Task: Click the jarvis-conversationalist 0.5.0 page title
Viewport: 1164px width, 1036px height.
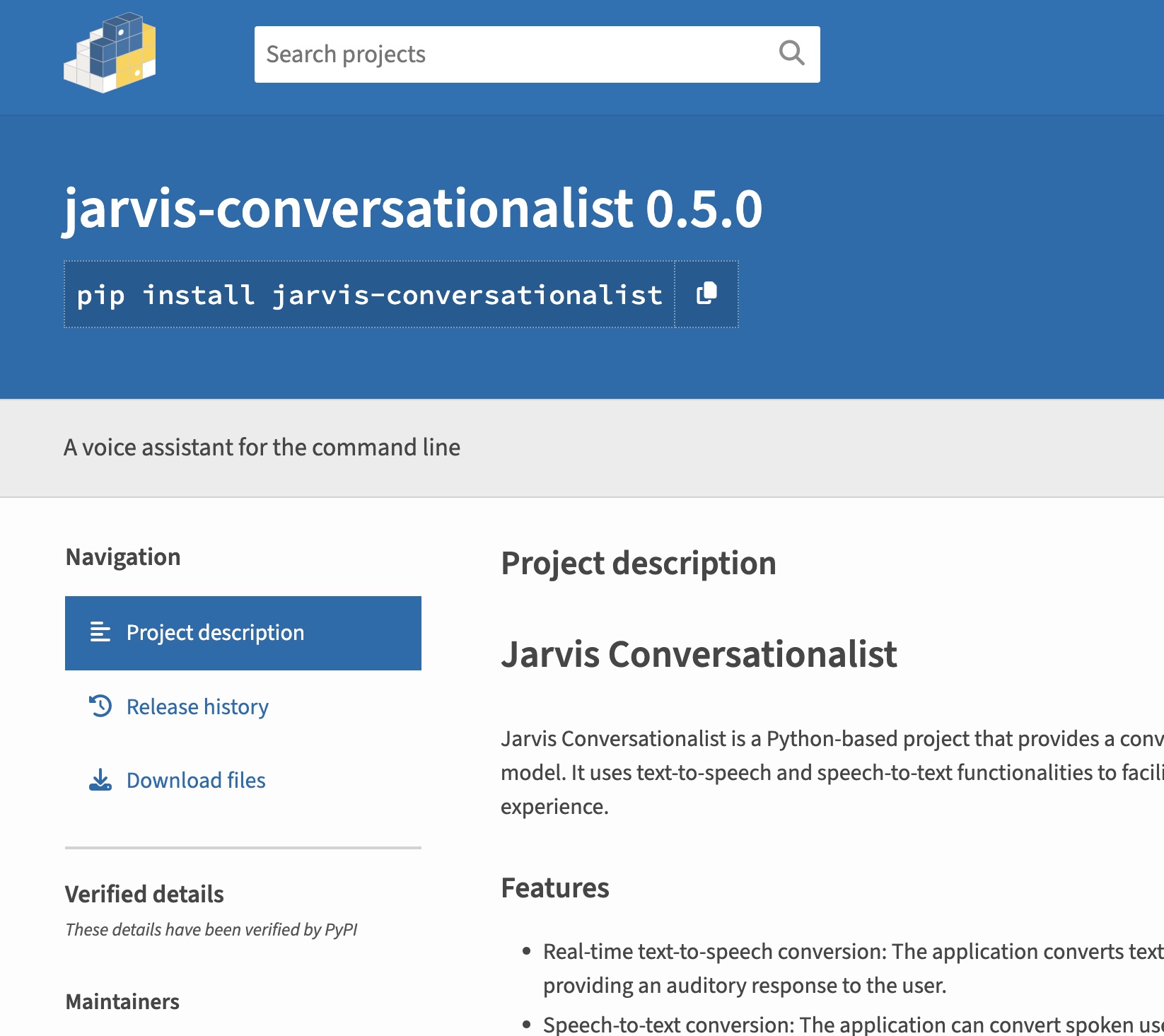Action: click(x=413, y=209)
